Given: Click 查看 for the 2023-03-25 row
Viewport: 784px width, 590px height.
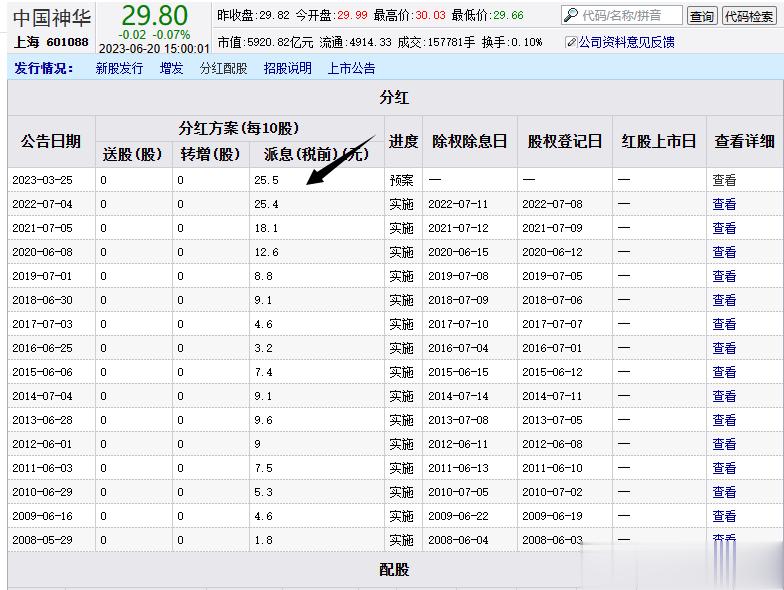Looking at the screenshot, I should point(724,180).
